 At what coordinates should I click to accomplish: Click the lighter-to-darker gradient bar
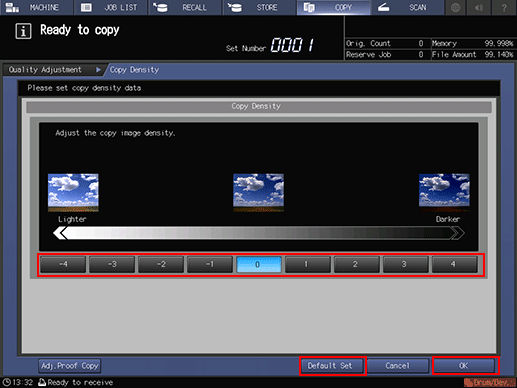point(259,233)
